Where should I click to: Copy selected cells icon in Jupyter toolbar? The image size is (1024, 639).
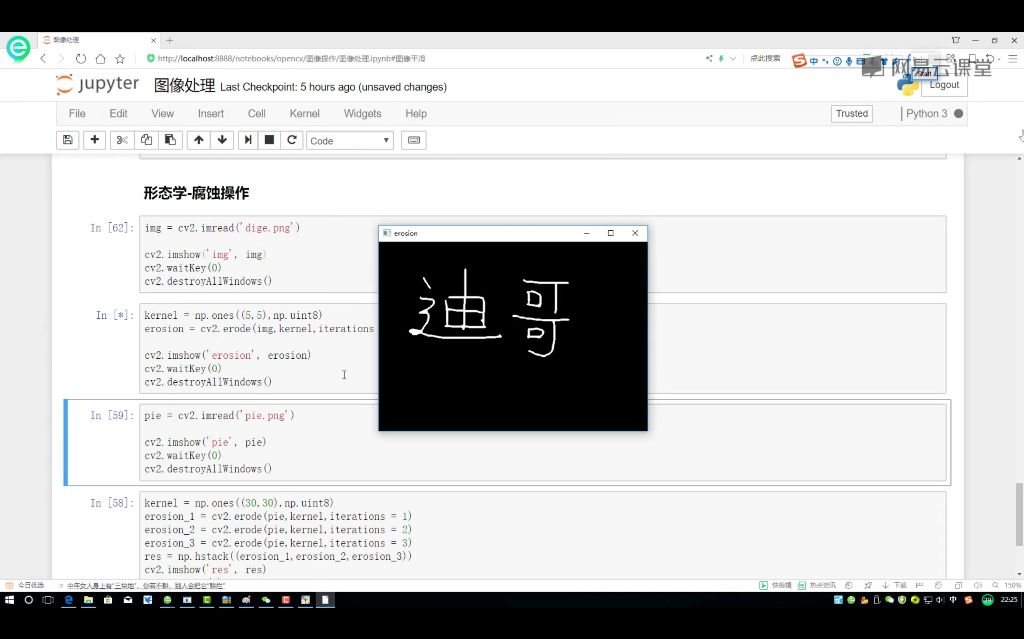click(146, 140)
